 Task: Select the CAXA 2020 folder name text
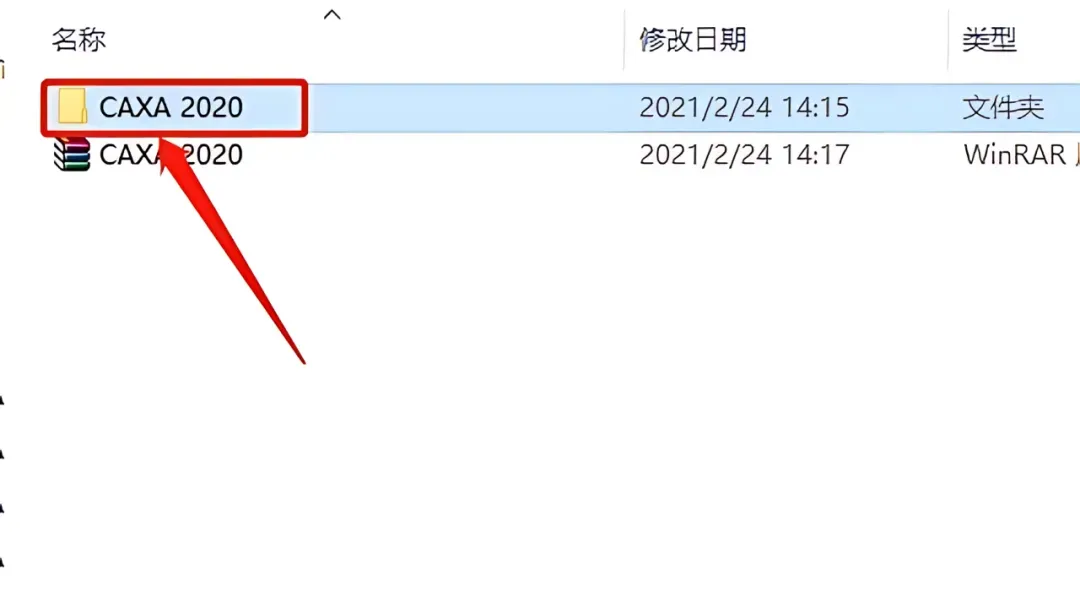click(x=171, y=107)
